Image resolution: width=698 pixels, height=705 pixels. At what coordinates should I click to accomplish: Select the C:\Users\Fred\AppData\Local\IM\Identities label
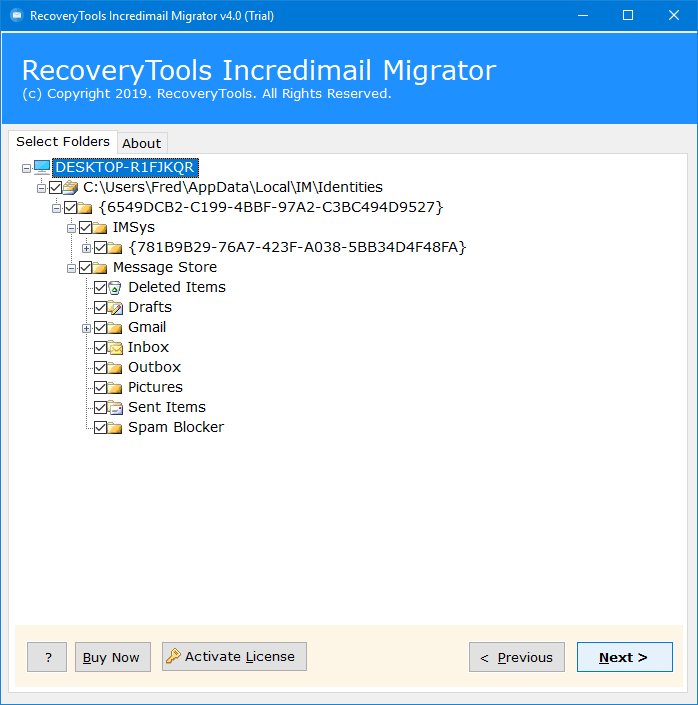(233, 187)
